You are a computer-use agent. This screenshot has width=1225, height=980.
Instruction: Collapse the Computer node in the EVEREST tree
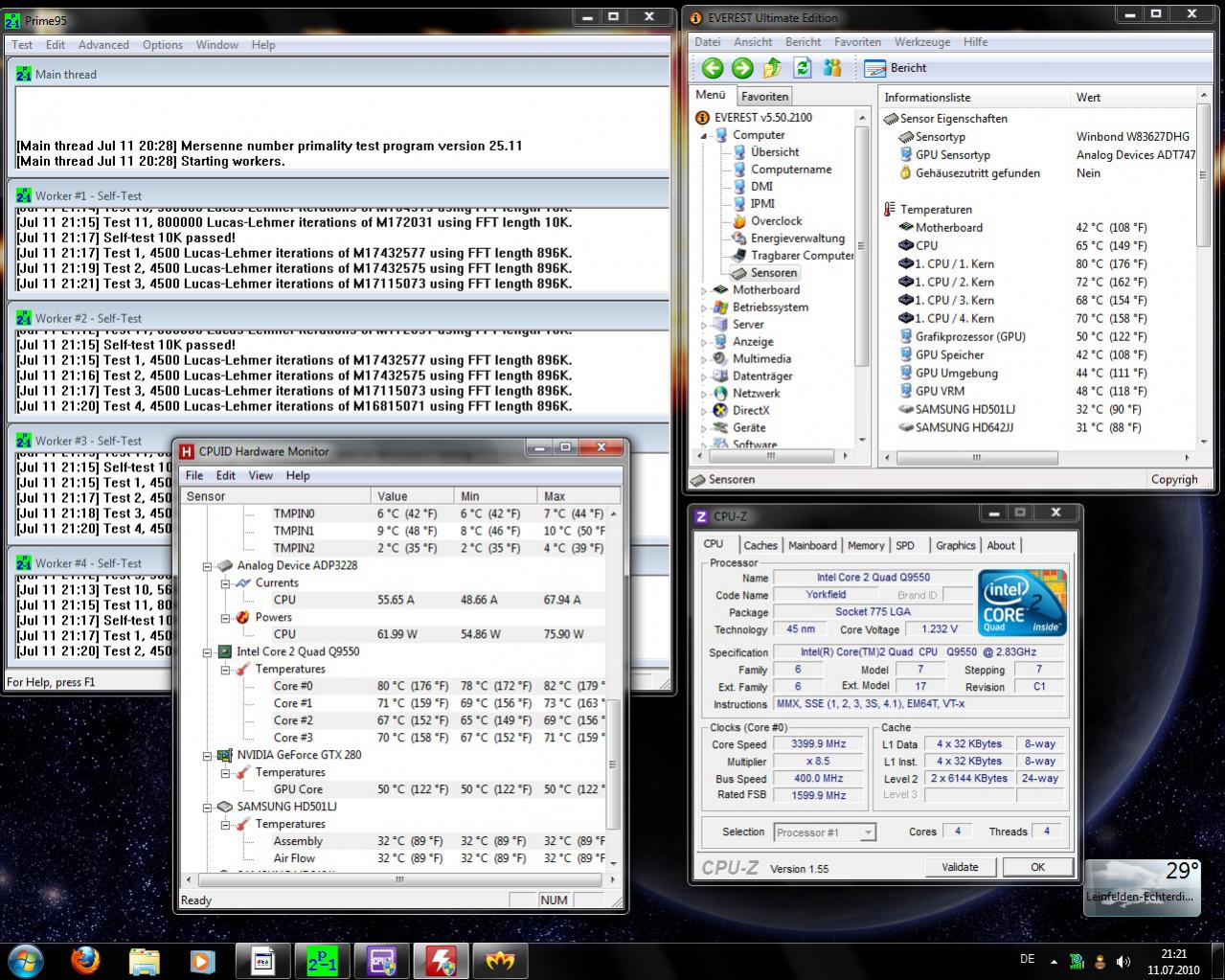click(x=704, y=135)
